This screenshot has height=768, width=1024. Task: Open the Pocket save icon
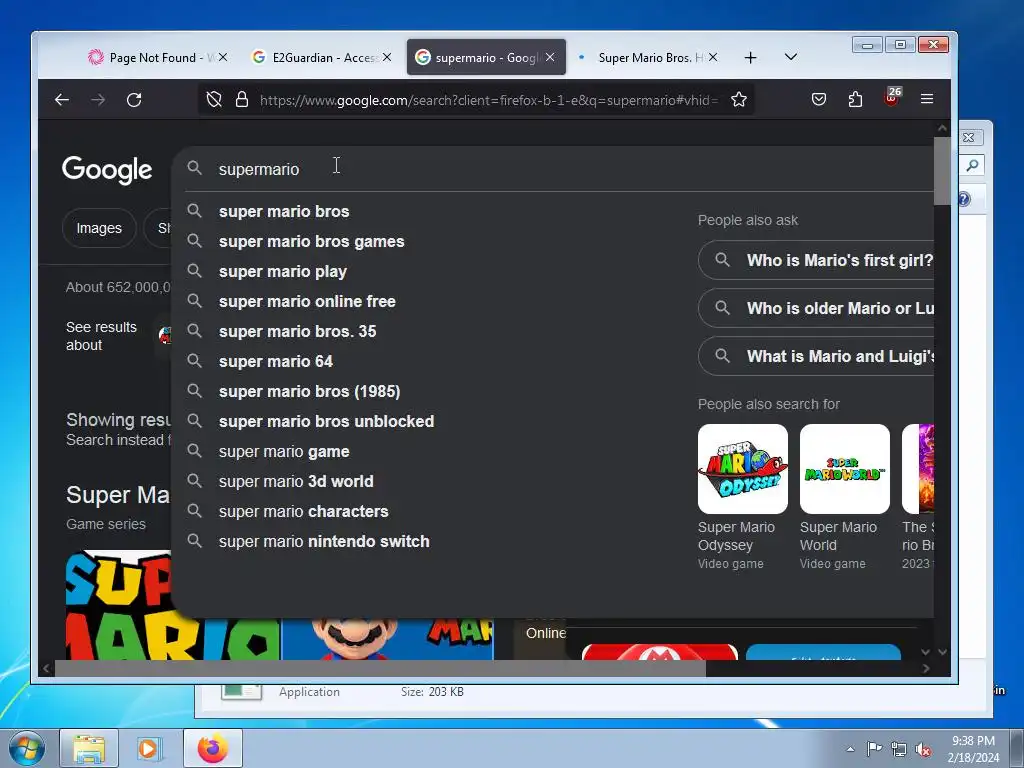[x=819, y=99]
